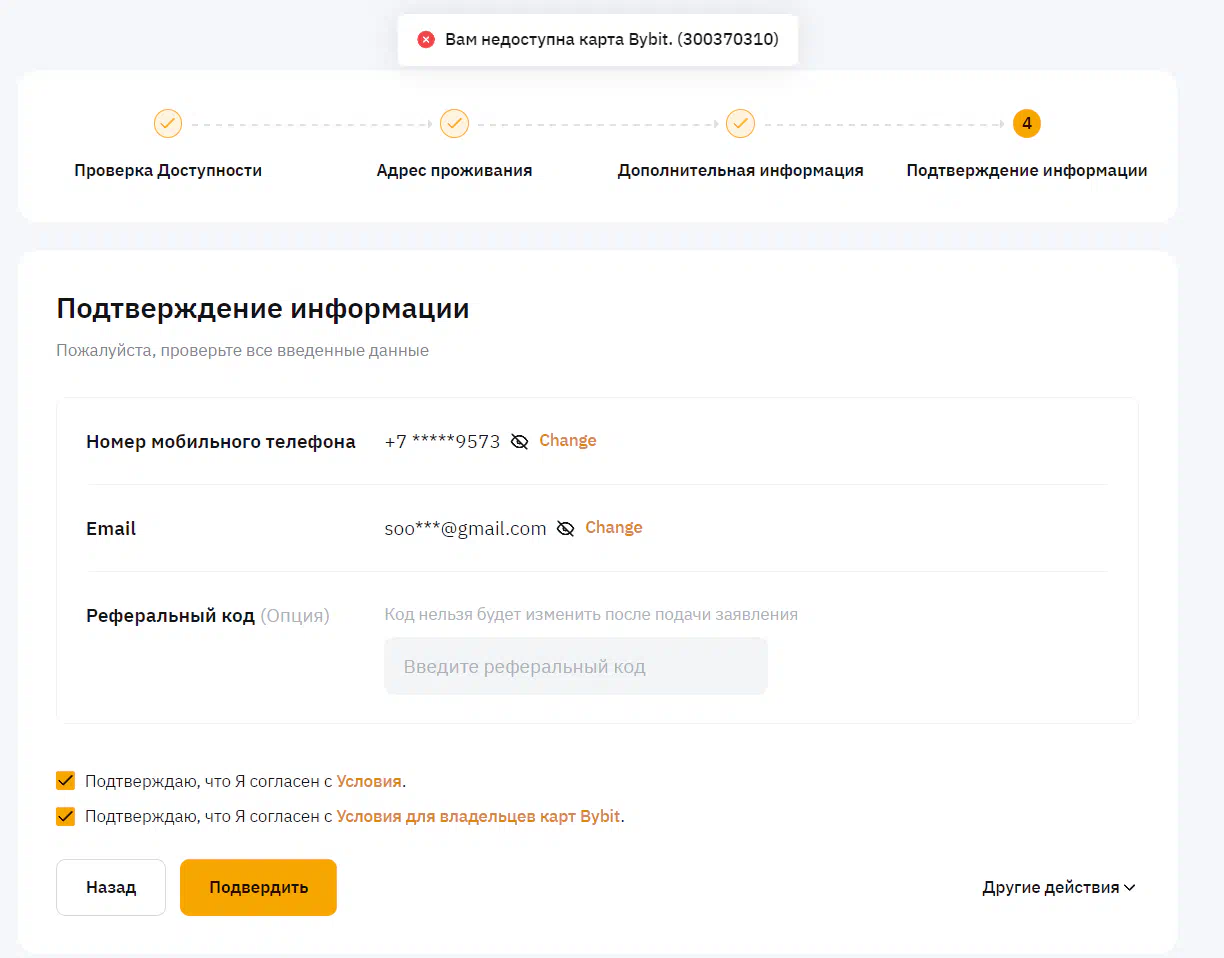Click the completed checkmark for Дополнительная информация
This screenshot has height=958, width=1224.
pyautogui.click(x=740, y=124)
